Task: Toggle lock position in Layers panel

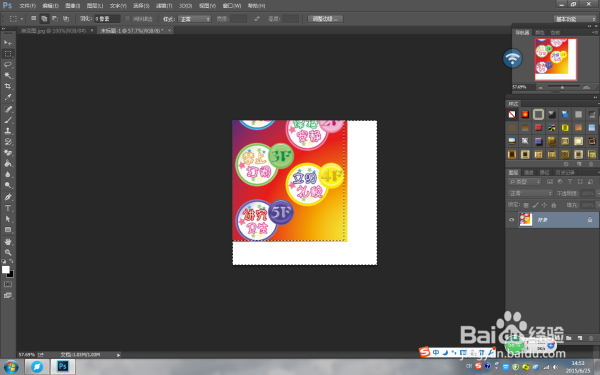Action: 545,205
